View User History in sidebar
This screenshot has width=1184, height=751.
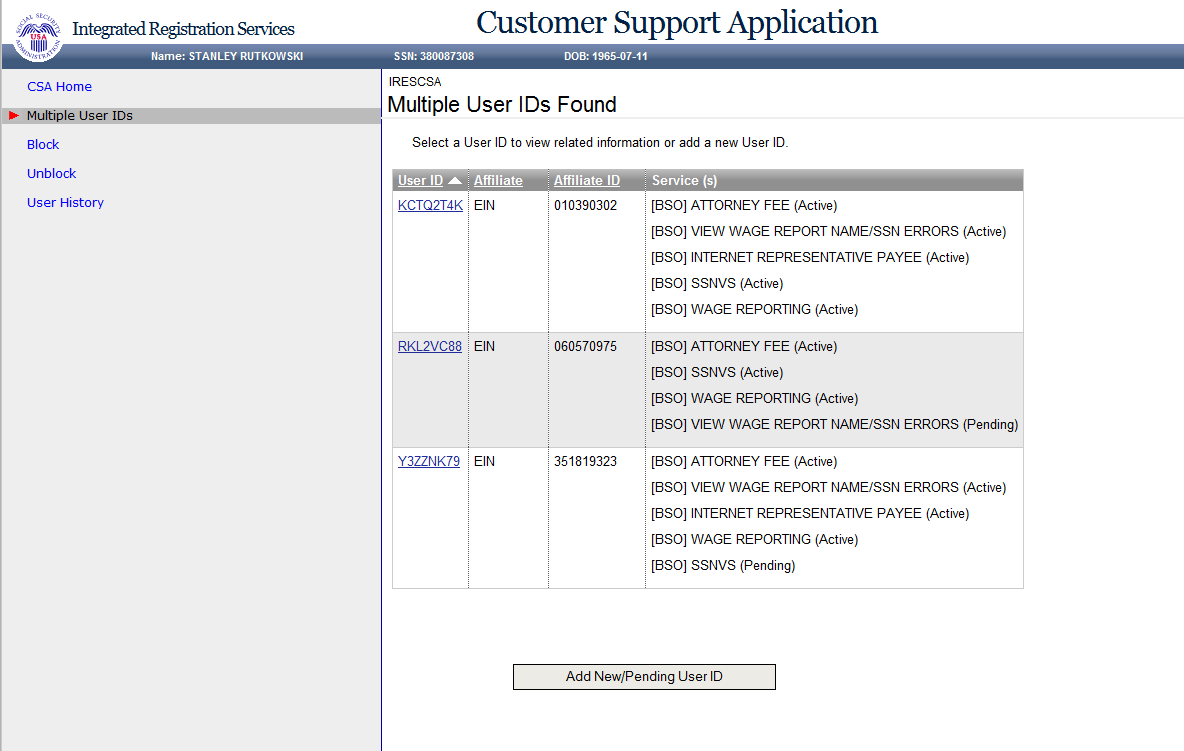[65, 203]
